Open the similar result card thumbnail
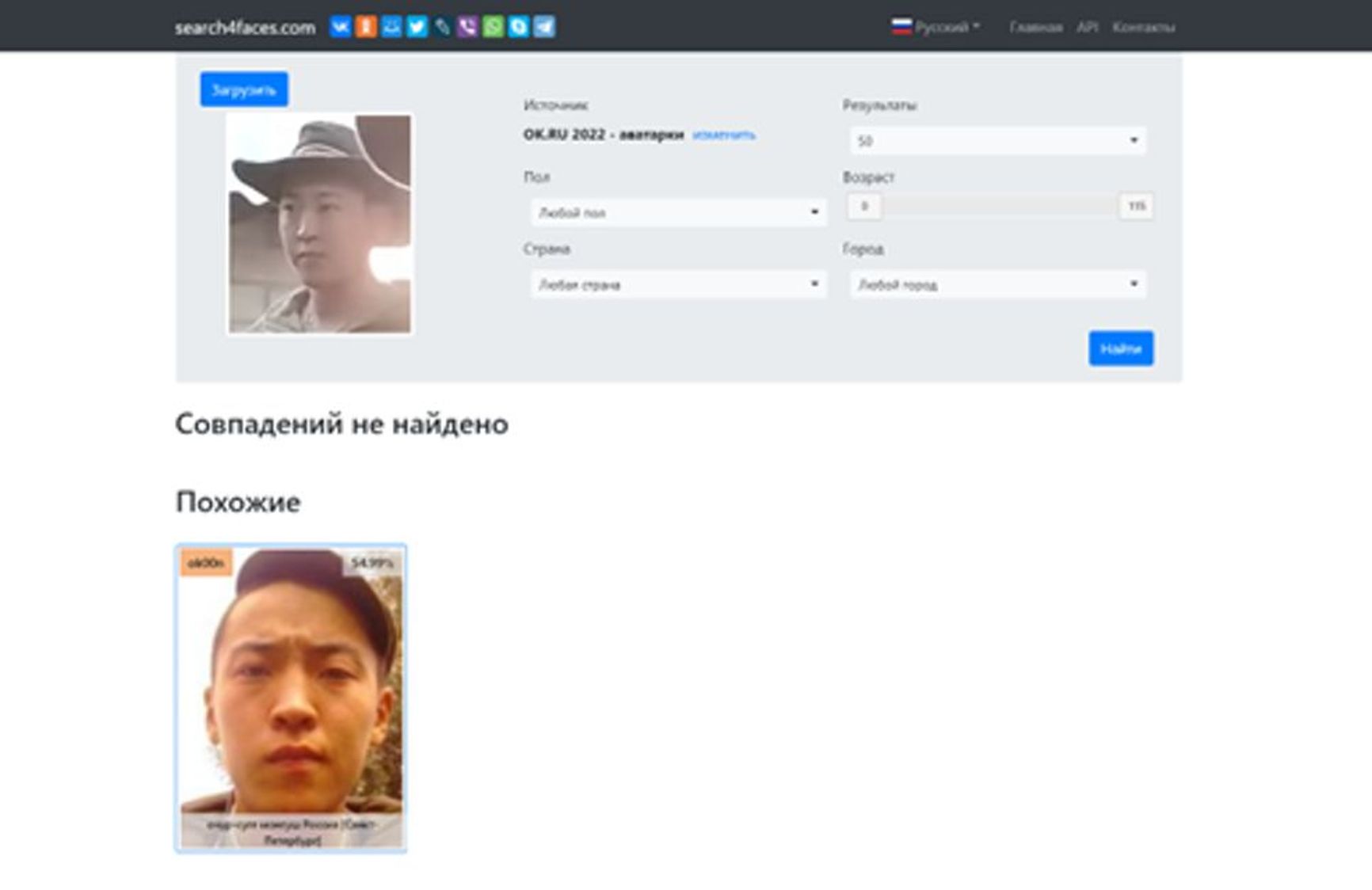The height and width of the screenshot is (890, 1372). tap(291, 697)
